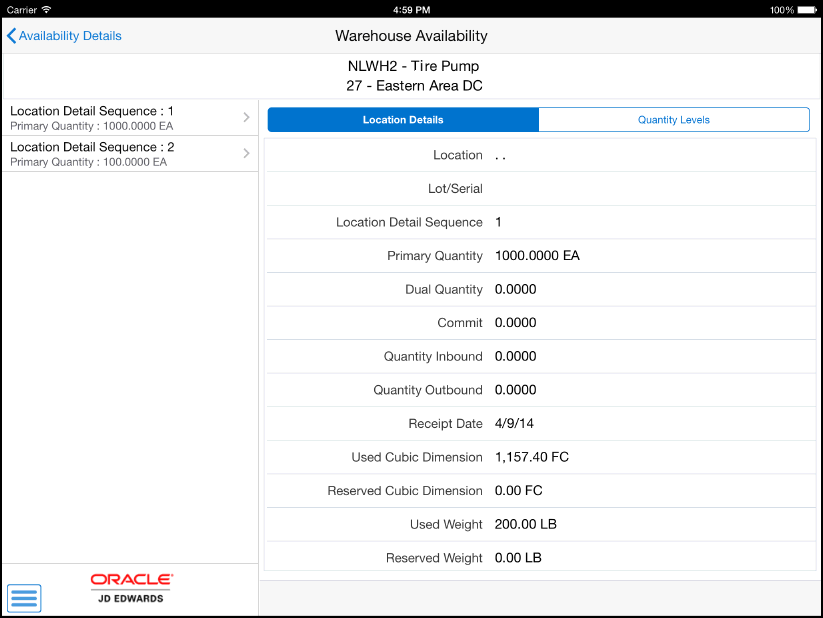Select the Dual Quantity value 0.0000
This screenshot has width=823, height=618.
pyautogui.click(x=515, y=289)
